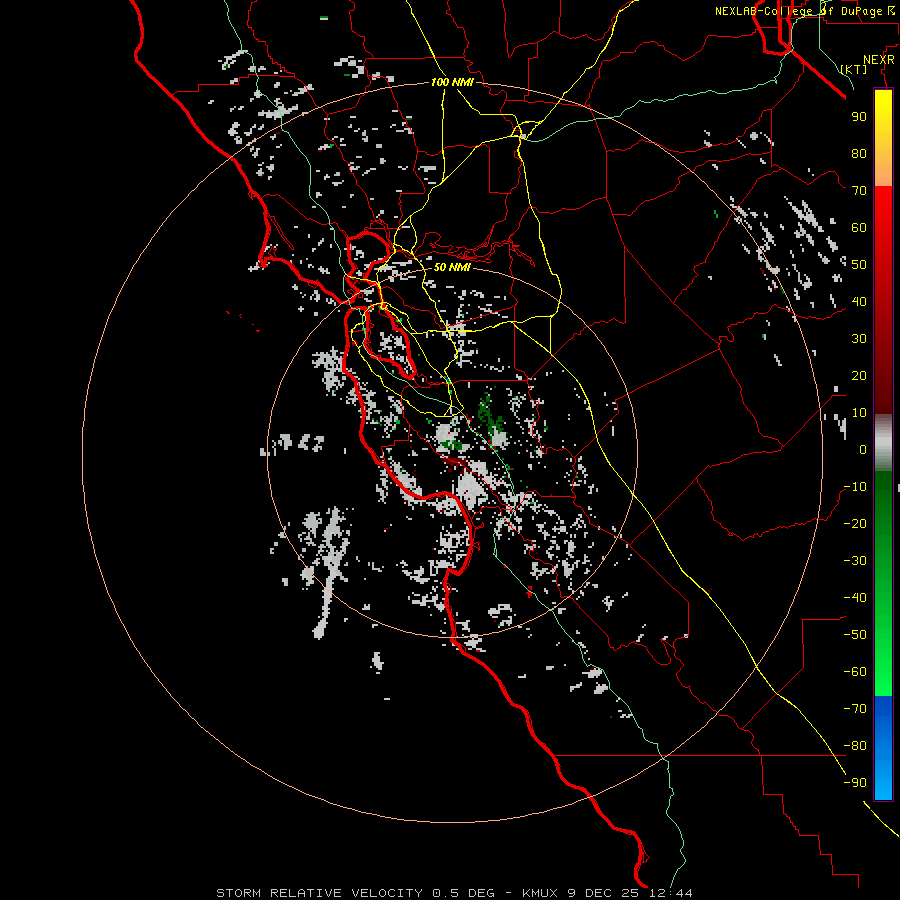The height and width of the screenshot is (900, 900).
Task: Click the 70 value on the velocity scale
Action: click(859, 191)
